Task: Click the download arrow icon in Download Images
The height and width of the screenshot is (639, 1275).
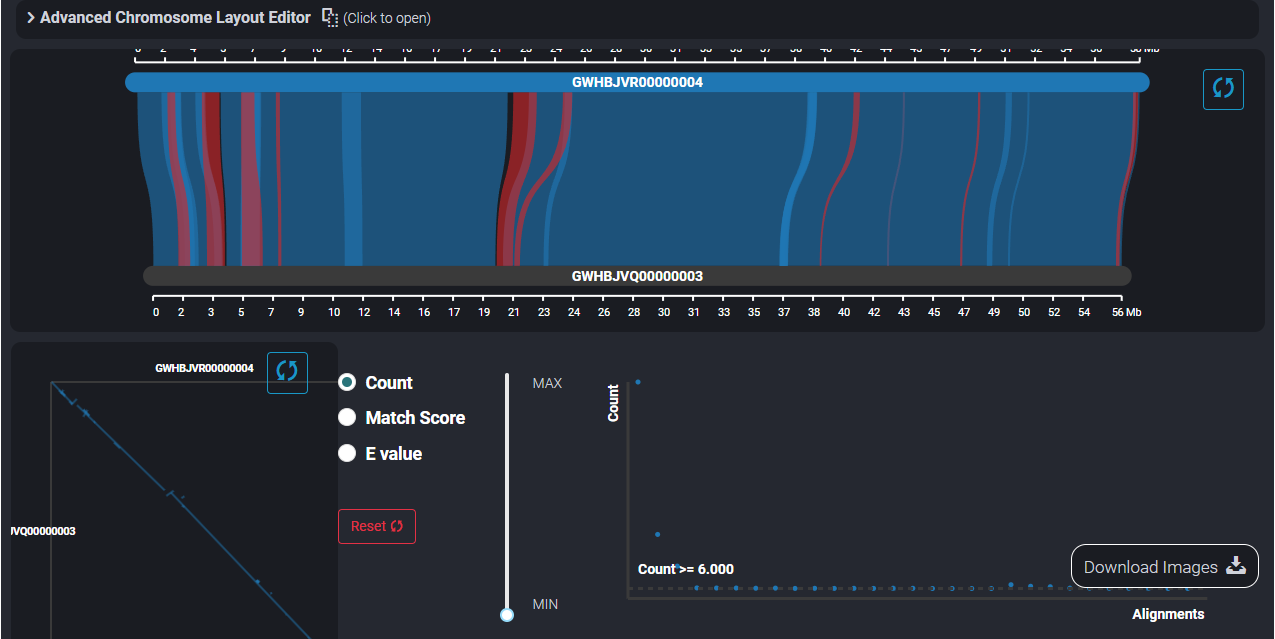Action: pyautogui.click(x=1236, y=566)
